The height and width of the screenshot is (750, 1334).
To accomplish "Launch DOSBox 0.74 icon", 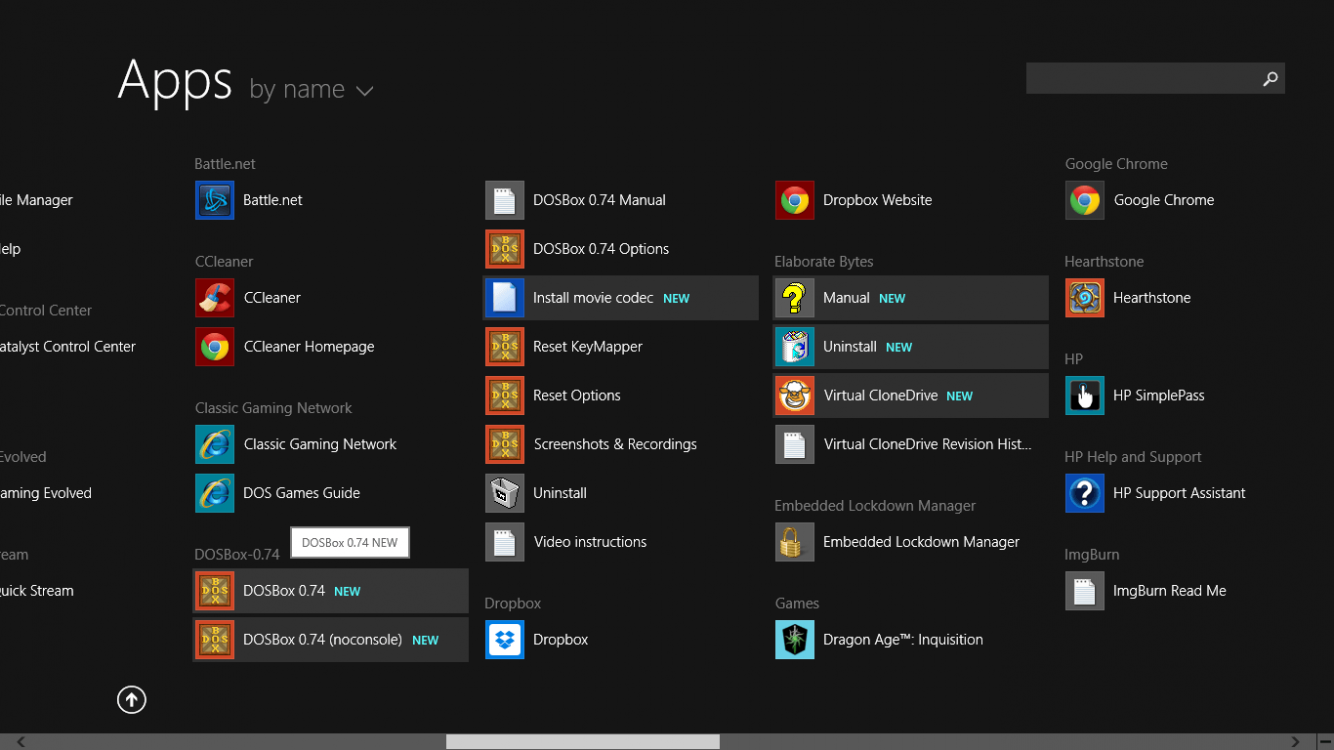I will pyautogui.click(x=214, y=591).
